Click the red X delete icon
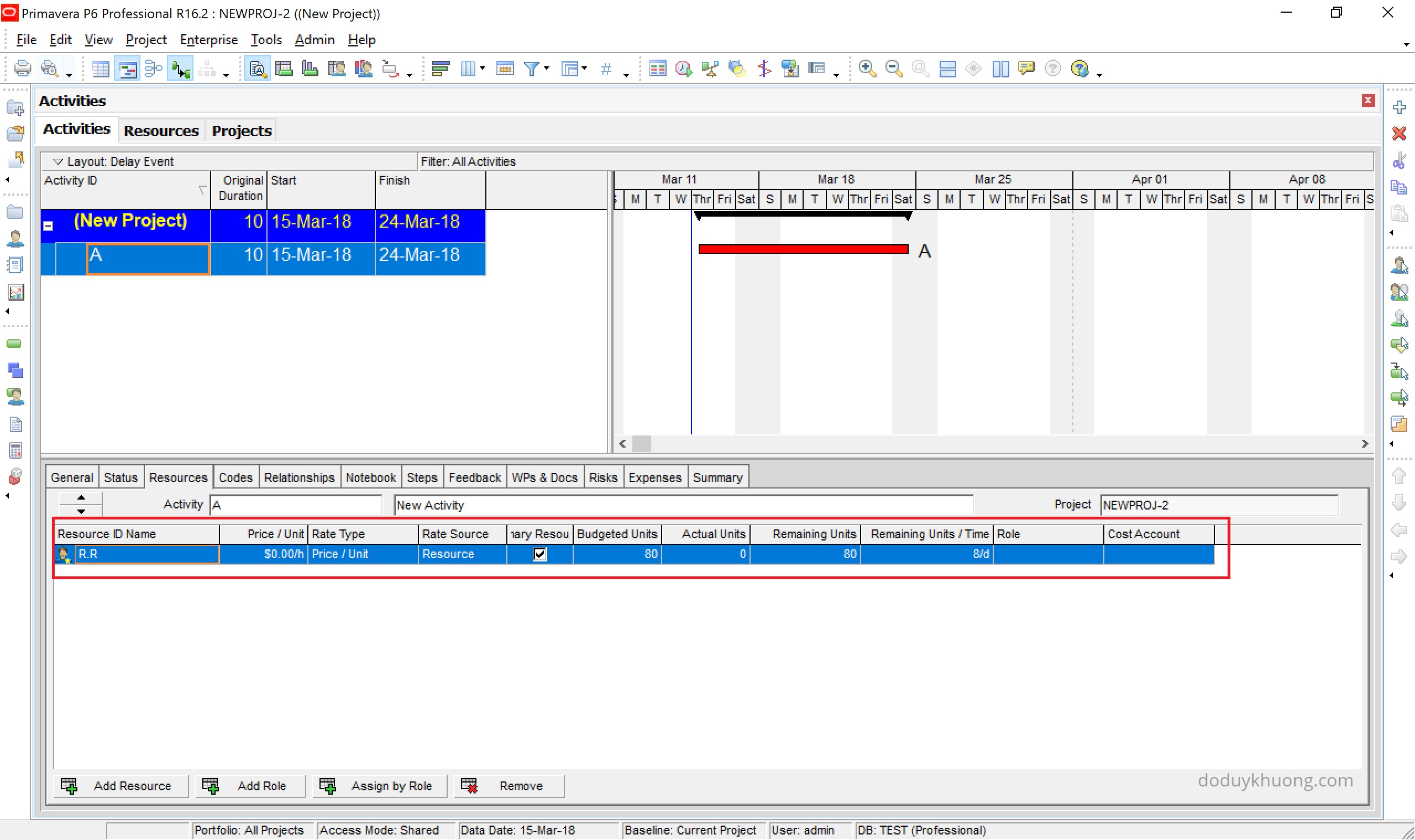 click(1398, 134)
